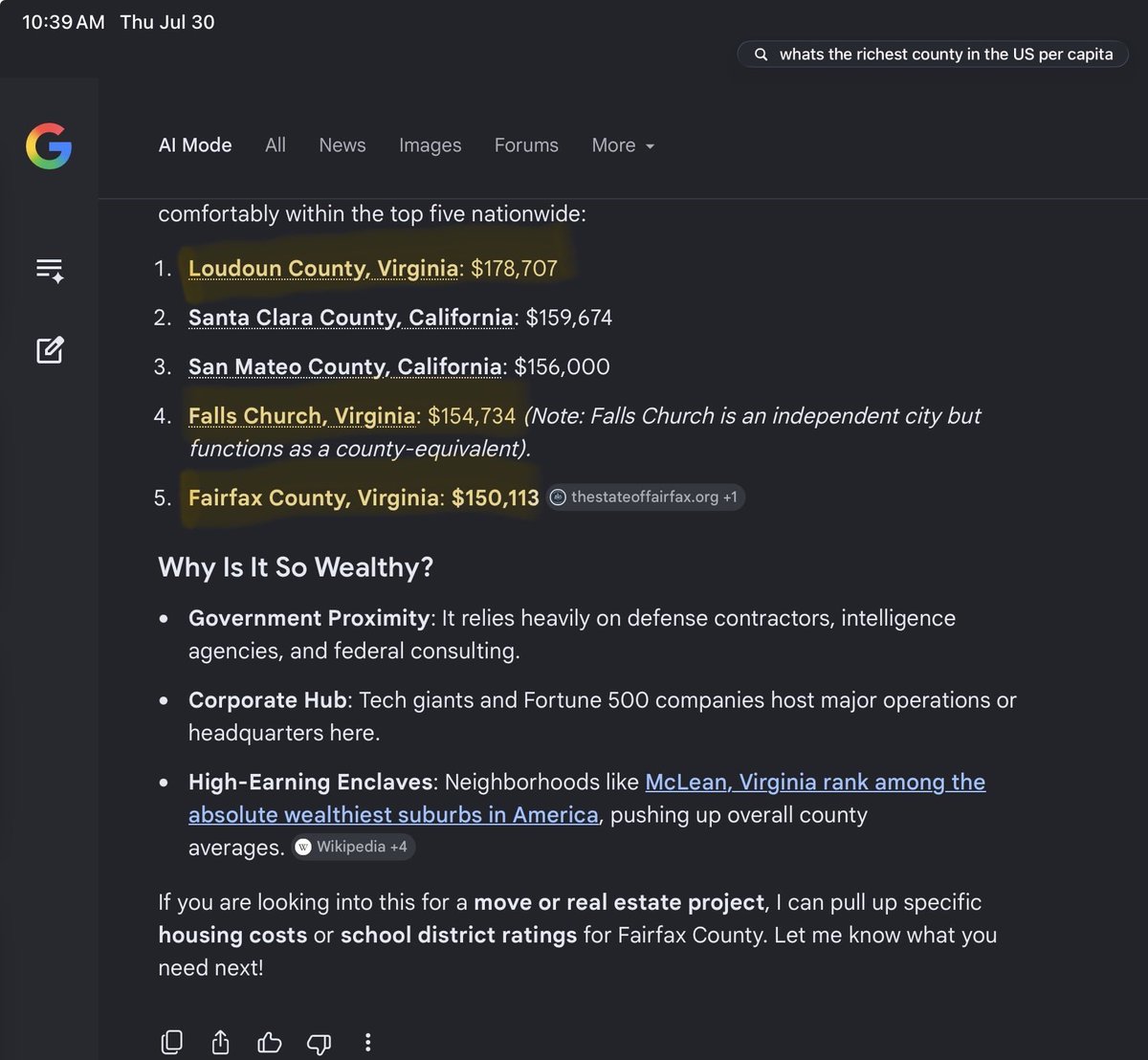Click the Thu Jul 30 date in status bar
This screenshot has height=1060, width=1148.
[x=167, y=22]
